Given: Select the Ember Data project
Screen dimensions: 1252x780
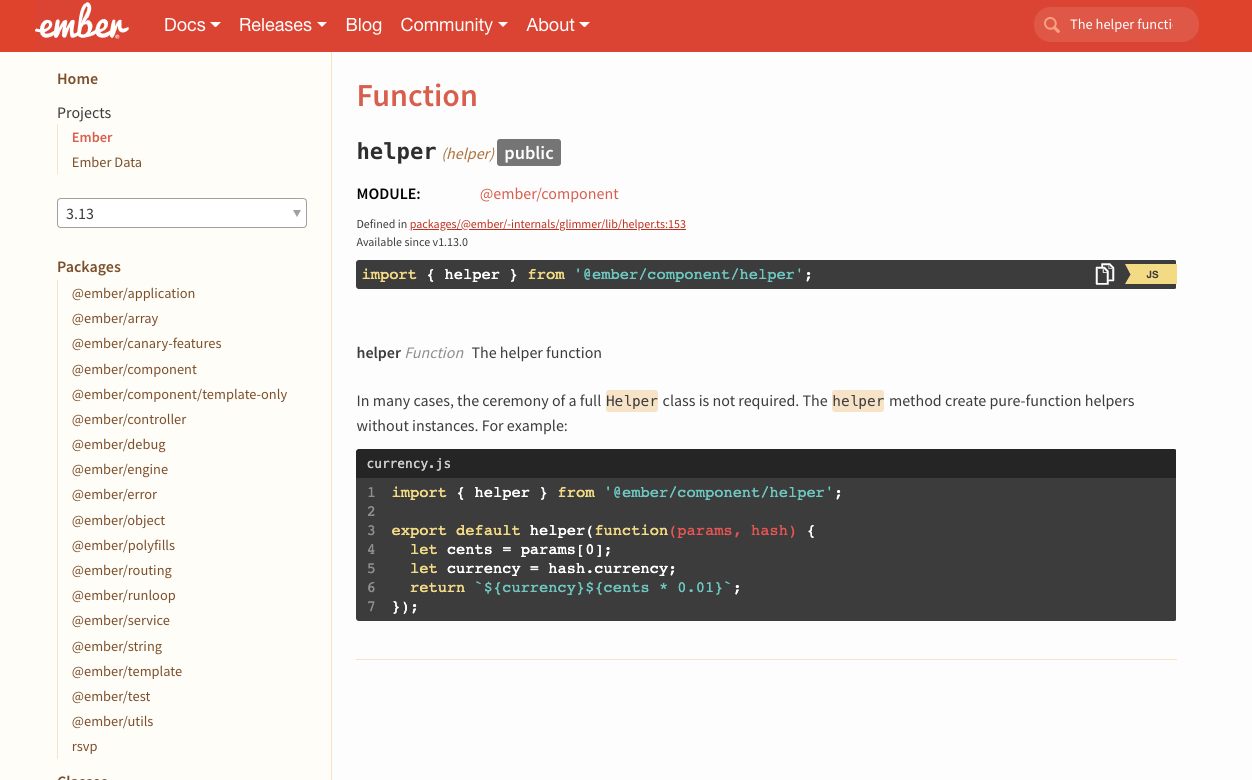Looking at the screenshot, I should click(107, 162).
